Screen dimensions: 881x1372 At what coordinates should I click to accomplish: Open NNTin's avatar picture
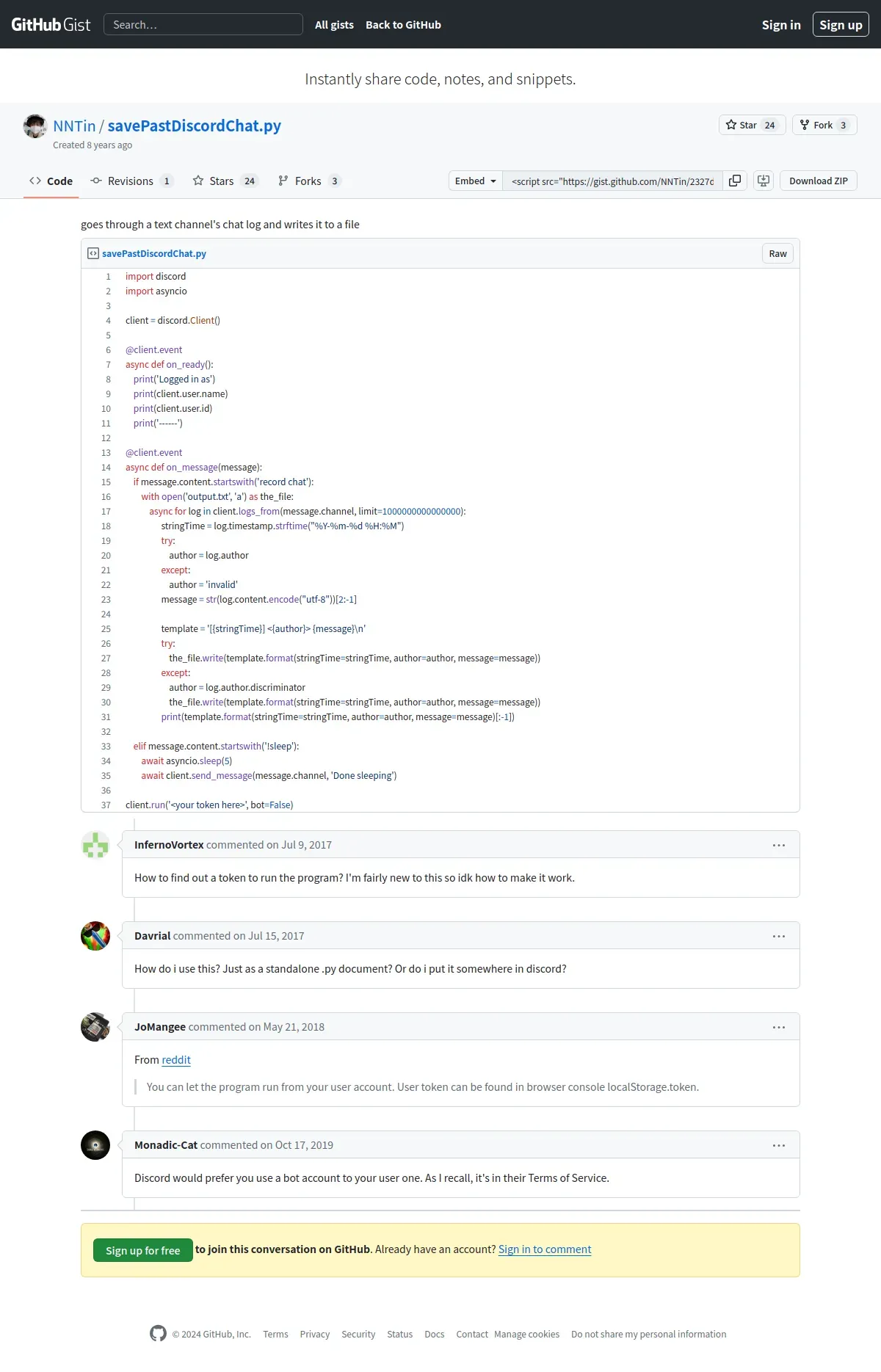click(35, 126)
